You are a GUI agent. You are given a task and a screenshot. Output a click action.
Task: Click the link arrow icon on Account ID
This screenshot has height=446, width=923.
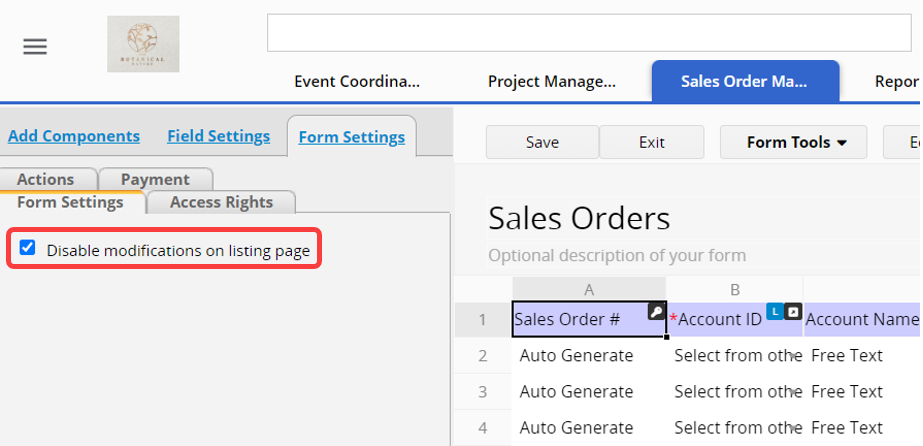[x=792, y=312]
